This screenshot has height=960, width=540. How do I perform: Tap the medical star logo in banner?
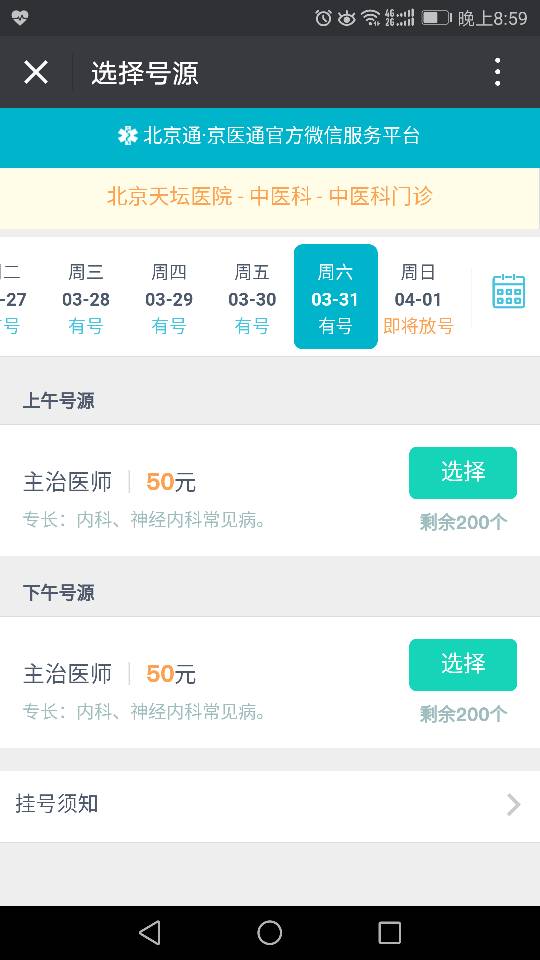(x=127, y=136)
